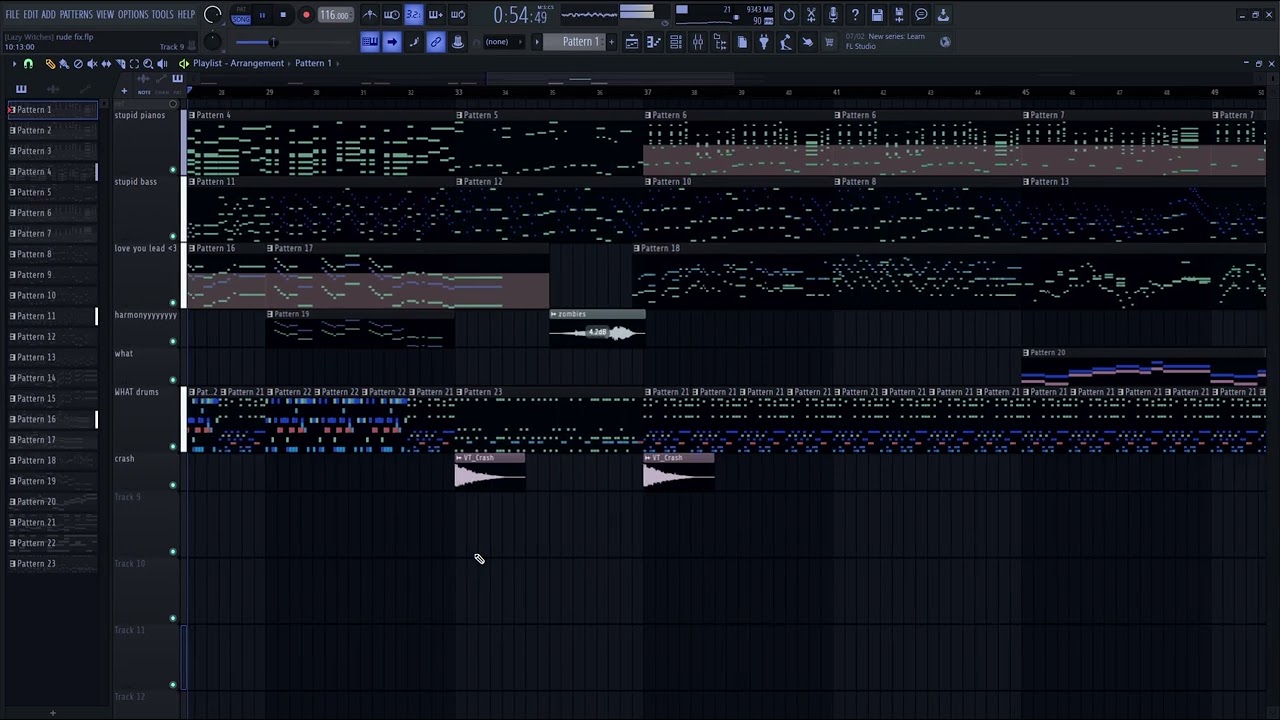This screenshot has height=720, width=1280.
Task: Click the tempo field showing 116
Action: [x=334, y=15]
